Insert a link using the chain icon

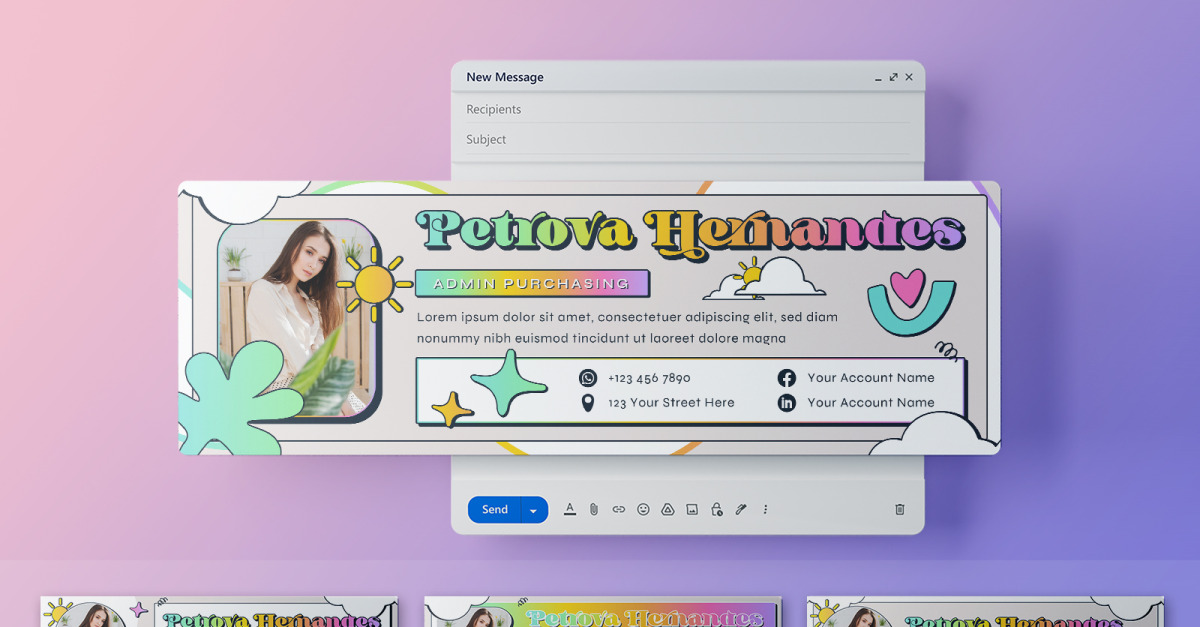pos(618,509)
